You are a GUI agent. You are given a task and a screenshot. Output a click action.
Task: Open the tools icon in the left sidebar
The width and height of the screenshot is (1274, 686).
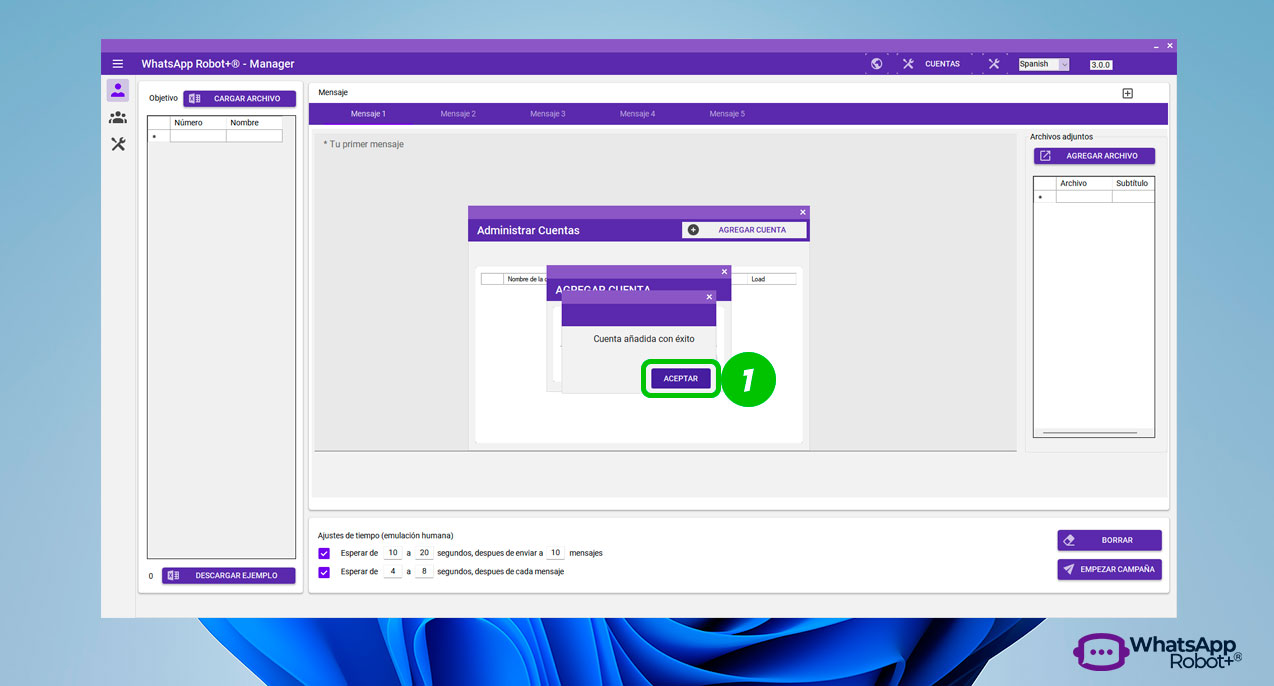118,144
